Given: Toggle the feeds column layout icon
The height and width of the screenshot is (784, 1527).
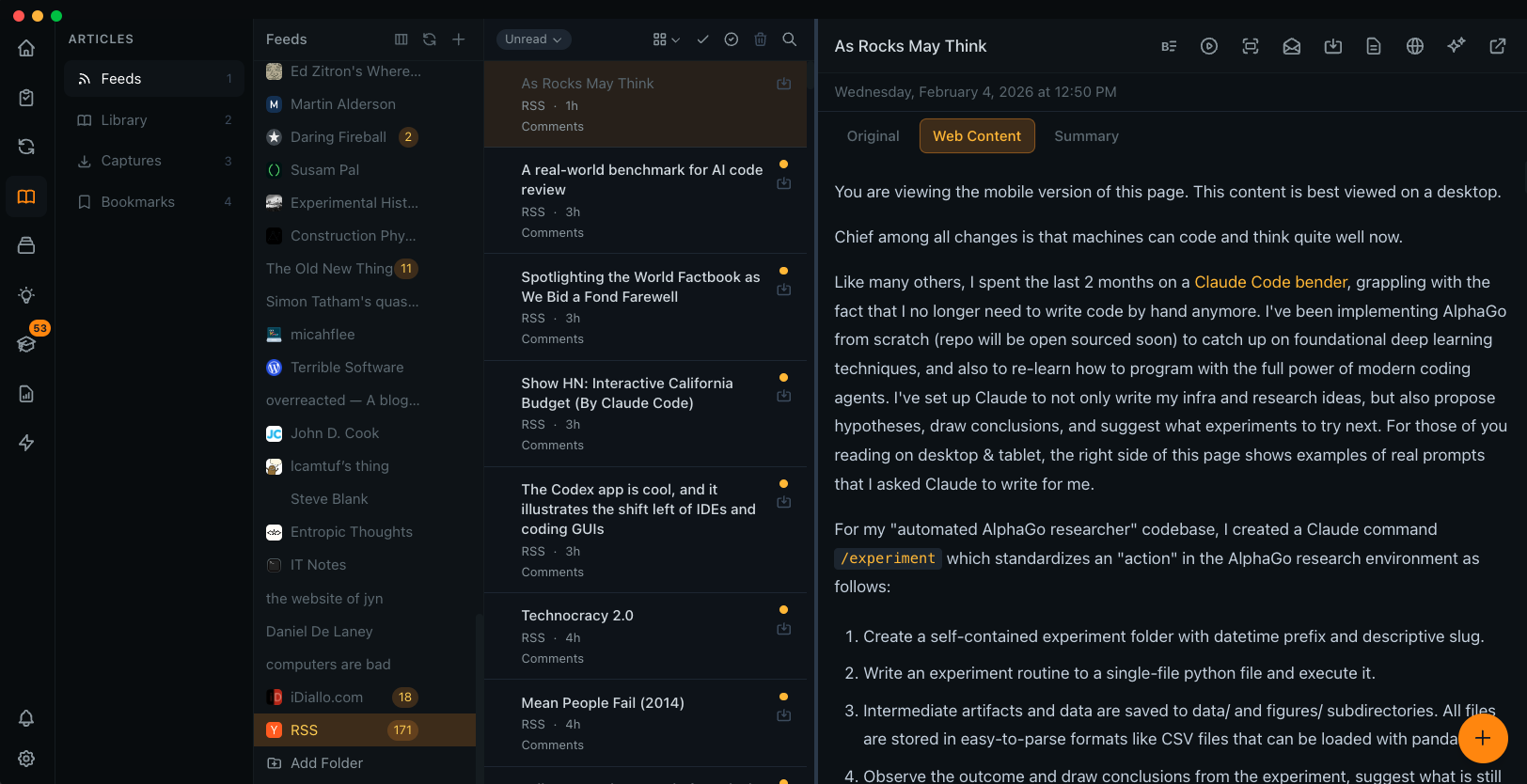Looking at the screenshot, I should click(x=401, y=39).
